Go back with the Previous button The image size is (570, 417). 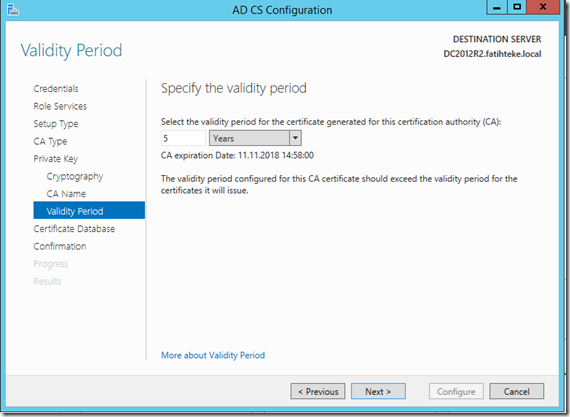click(x=318, y=392)
